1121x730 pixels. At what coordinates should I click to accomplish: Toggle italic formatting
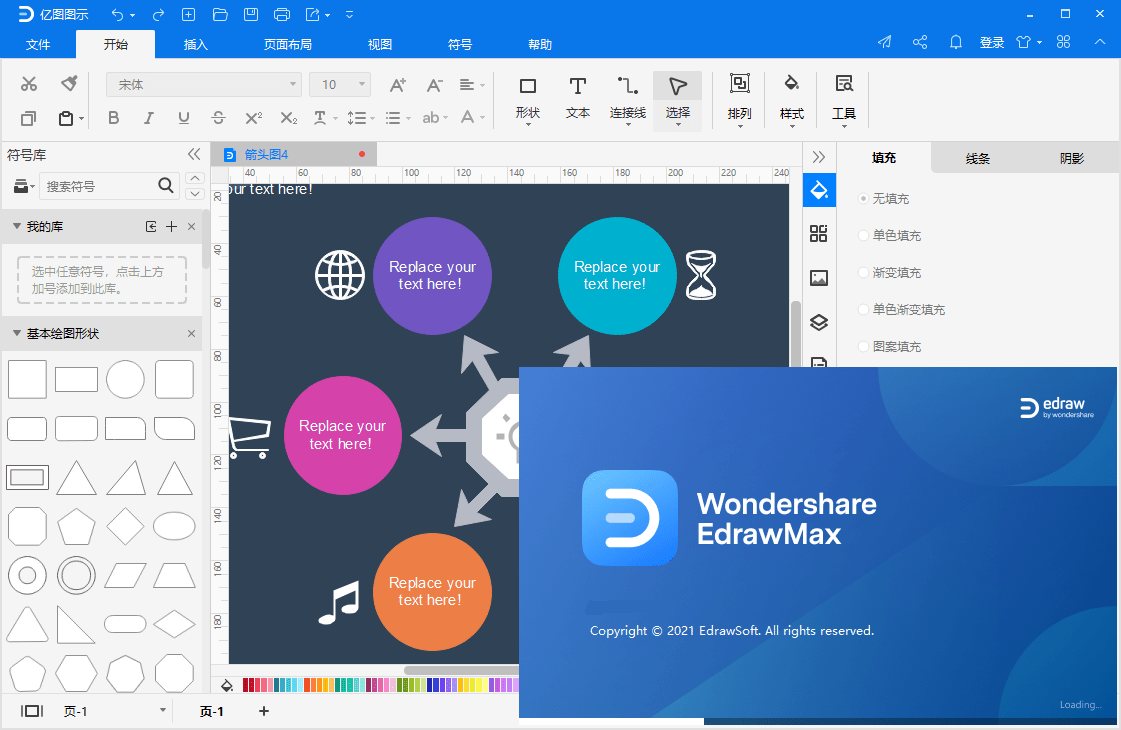pyautogui.click(x=149, y=118)
